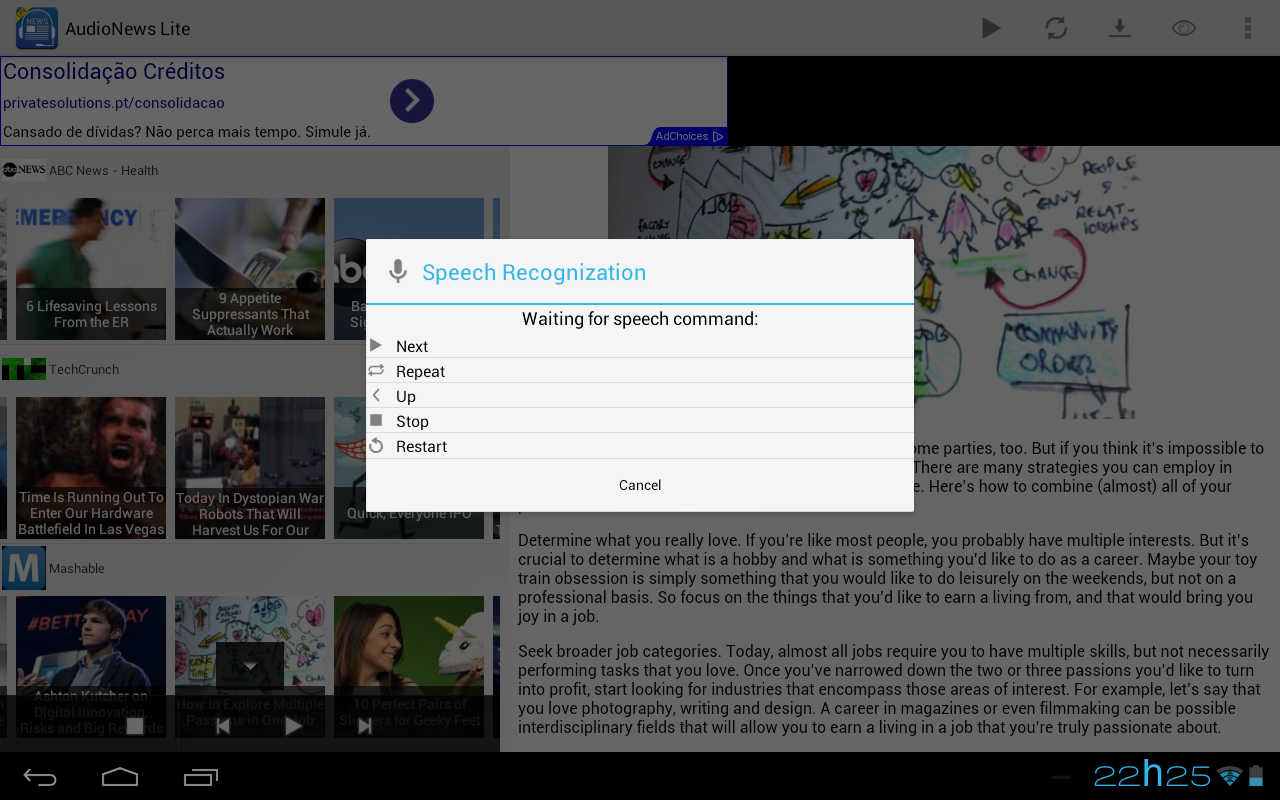Open 'Time Is Running Out' Hardware Battlefield article

[x=91, y=468]
